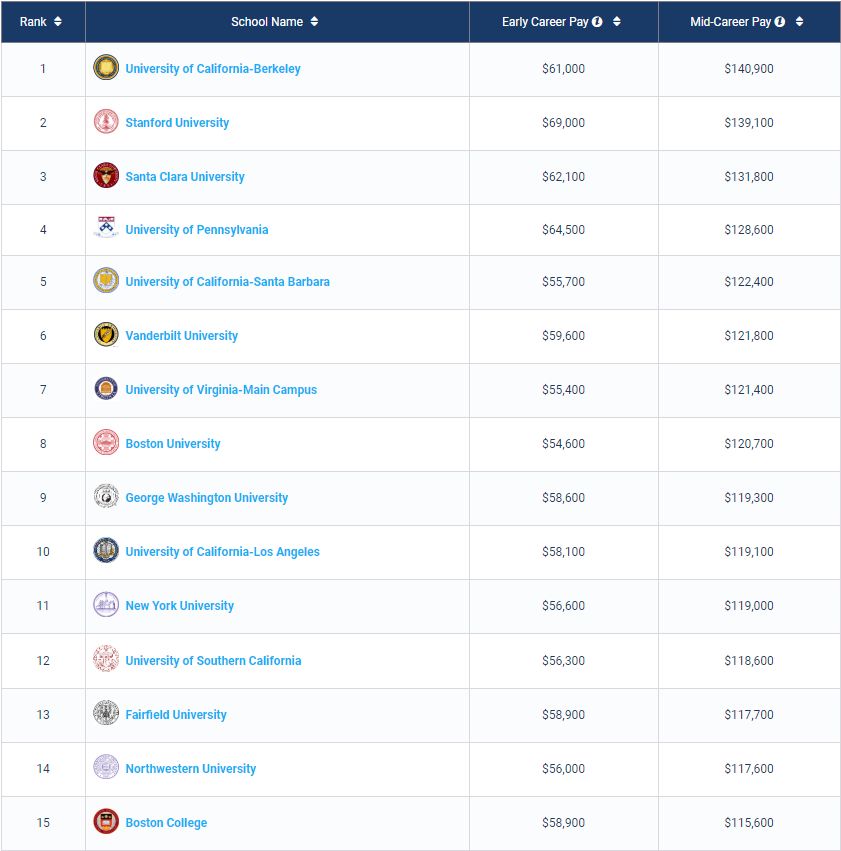The image size is (841, 851).
Task: Select the $131,800 mid-career pay value
Action: click(749, 176)
